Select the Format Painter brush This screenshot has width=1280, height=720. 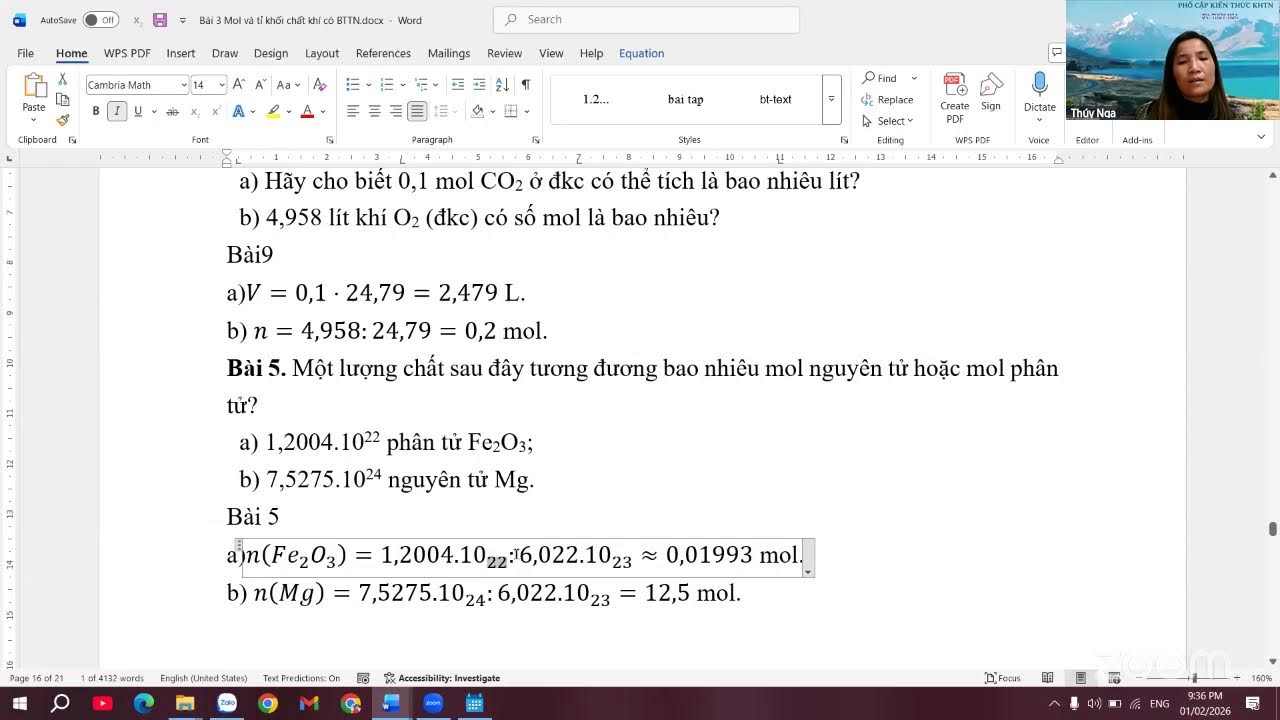pos(62,120)
